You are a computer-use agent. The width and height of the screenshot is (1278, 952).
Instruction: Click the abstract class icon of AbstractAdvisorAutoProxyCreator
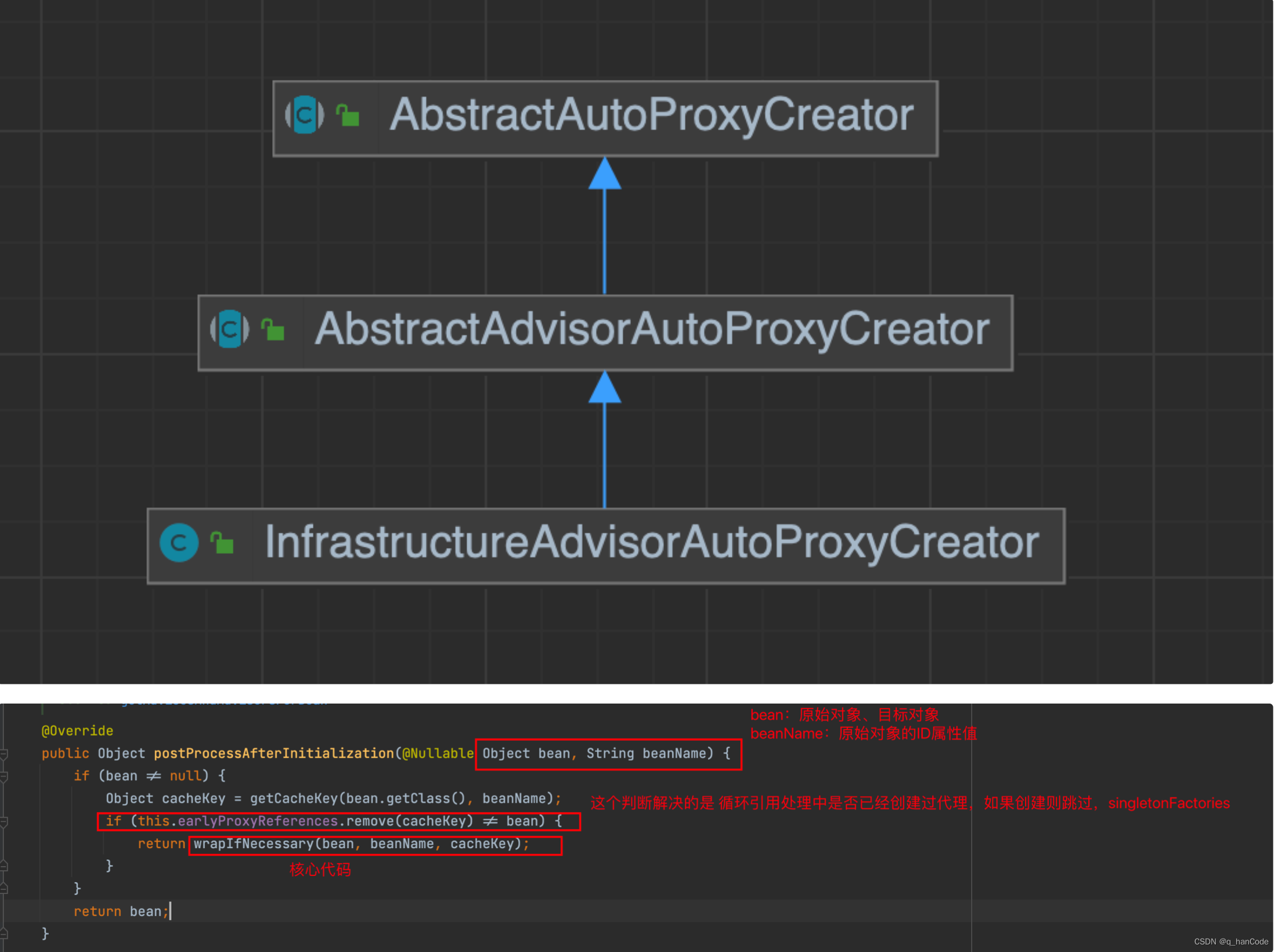coord(230,329)
